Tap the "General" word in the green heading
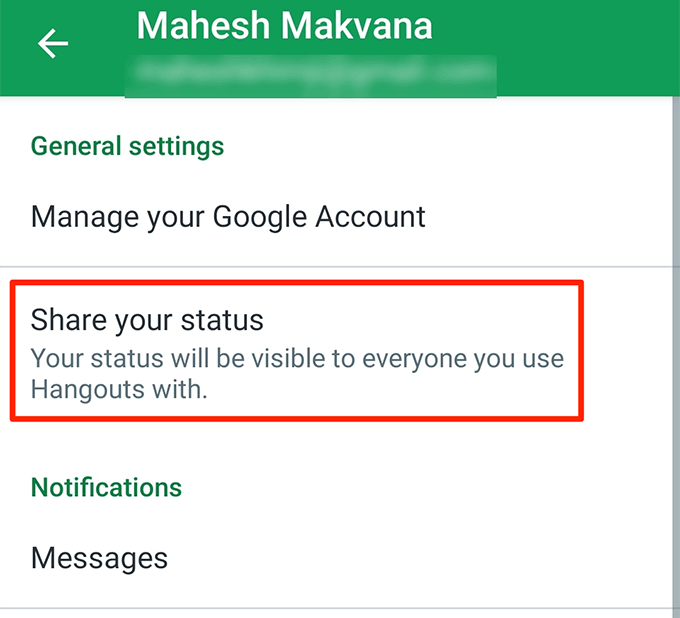This screenshot has width=680, height=618. [75, 147]
